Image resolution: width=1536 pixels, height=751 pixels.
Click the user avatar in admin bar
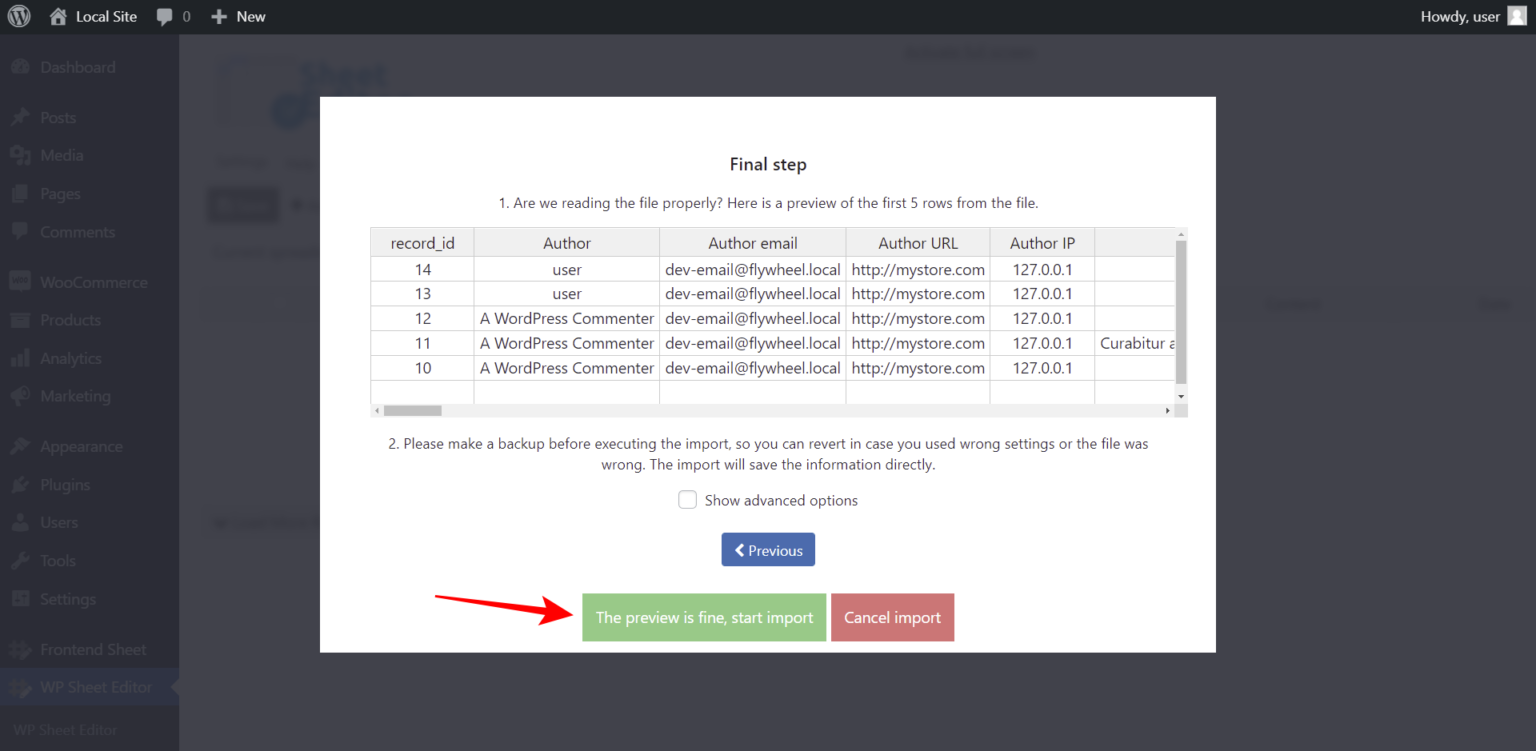click(x=1517, y=17)
